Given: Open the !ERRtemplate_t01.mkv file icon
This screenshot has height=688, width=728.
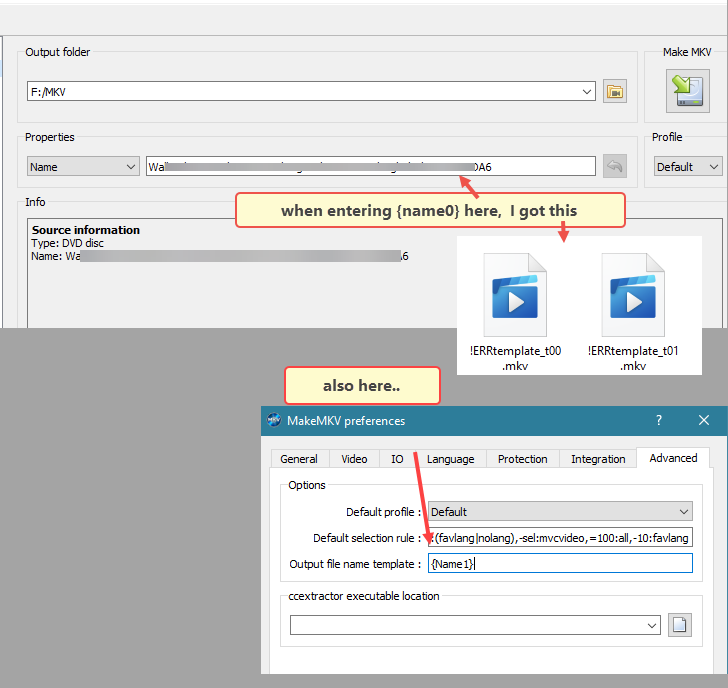Looking at the screenshot, I should coord(633,295).
